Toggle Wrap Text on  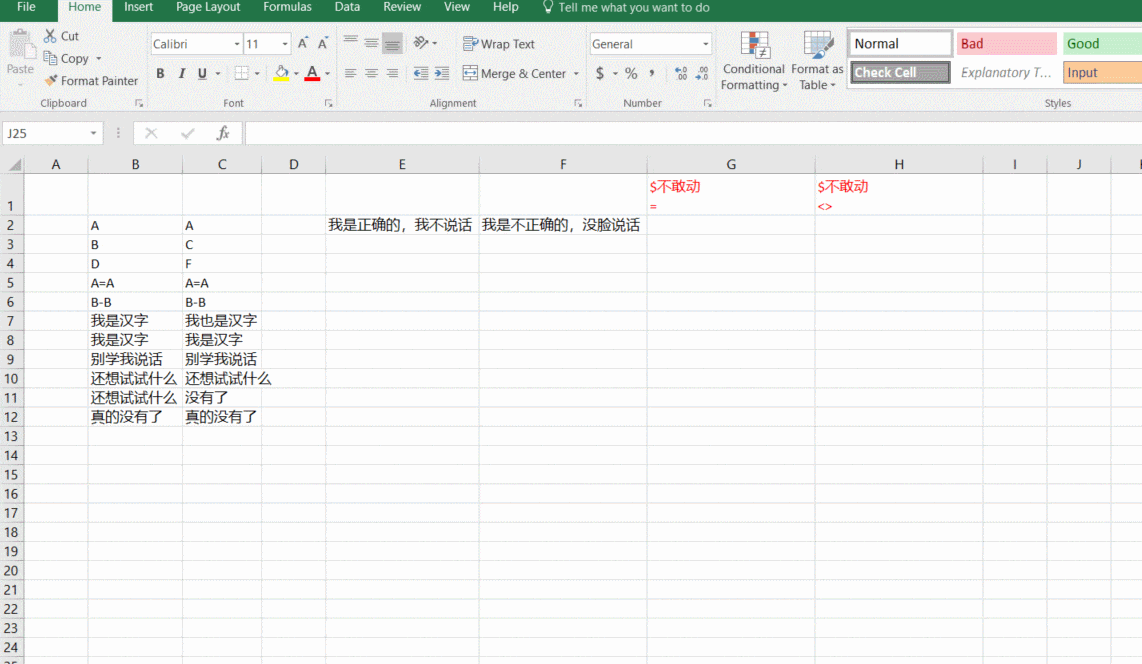click(499, 44)
